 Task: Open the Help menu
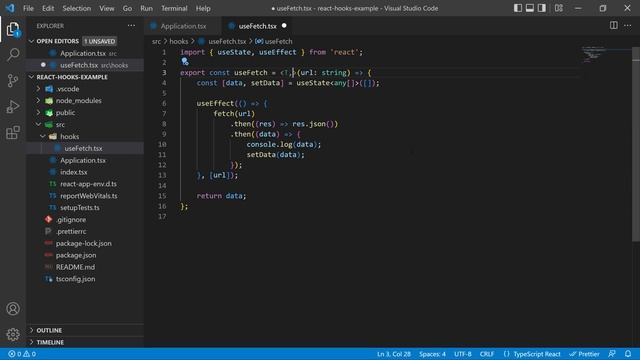click(x=203, y=8)
